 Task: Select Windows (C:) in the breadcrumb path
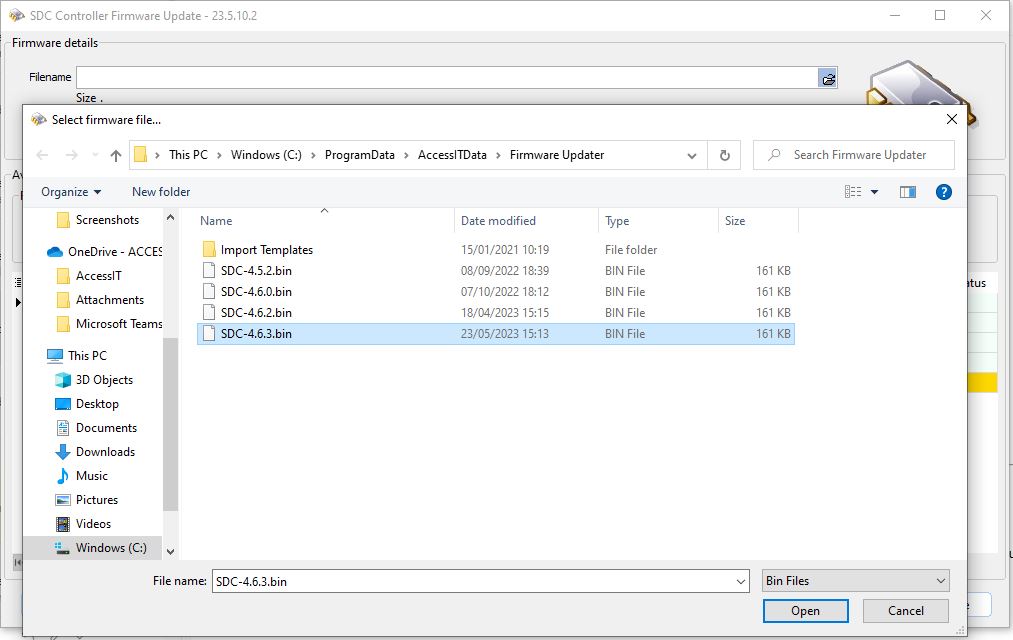[266, 155]
